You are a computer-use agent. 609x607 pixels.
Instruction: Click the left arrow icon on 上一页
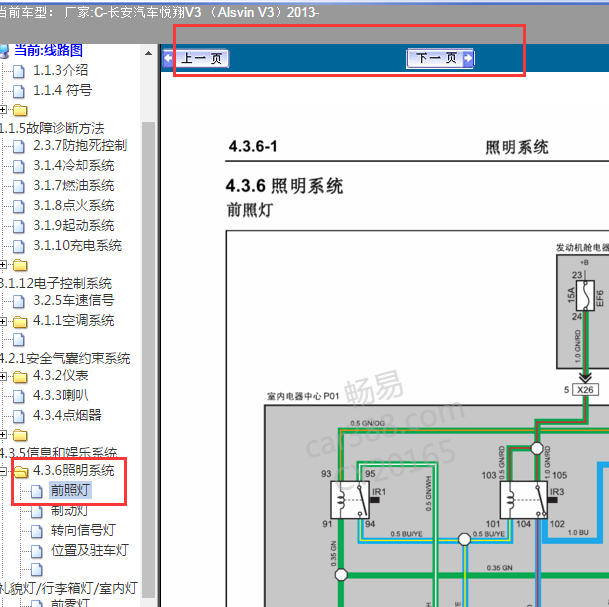[x=169, y=59]
